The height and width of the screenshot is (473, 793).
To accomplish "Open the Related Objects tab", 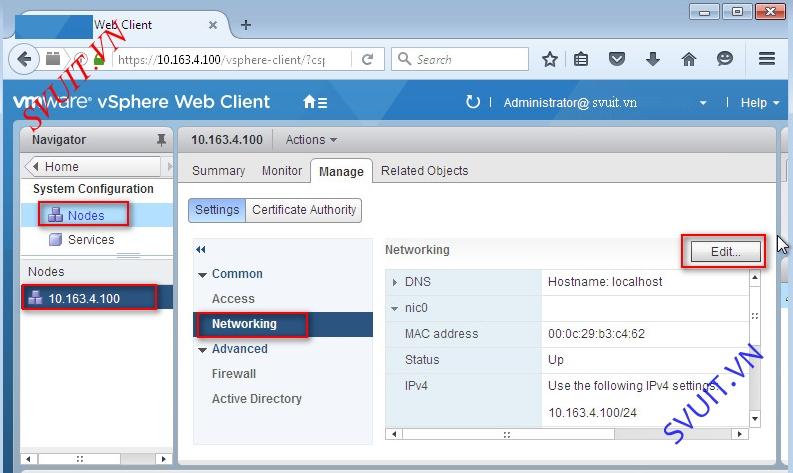I will [x=424, y=171].
